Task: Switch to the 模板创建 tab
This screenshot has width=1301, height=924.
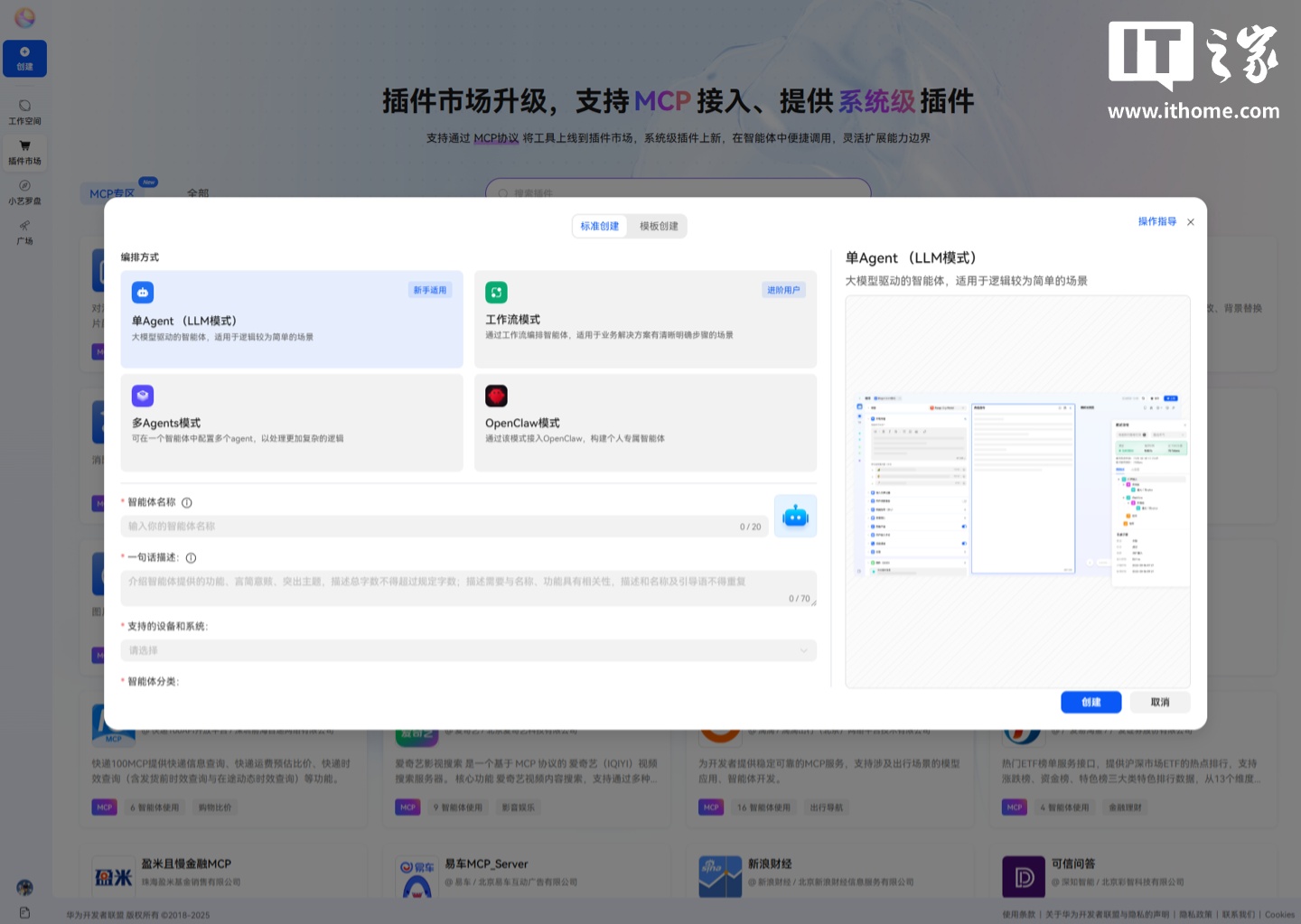Action: 658,226
